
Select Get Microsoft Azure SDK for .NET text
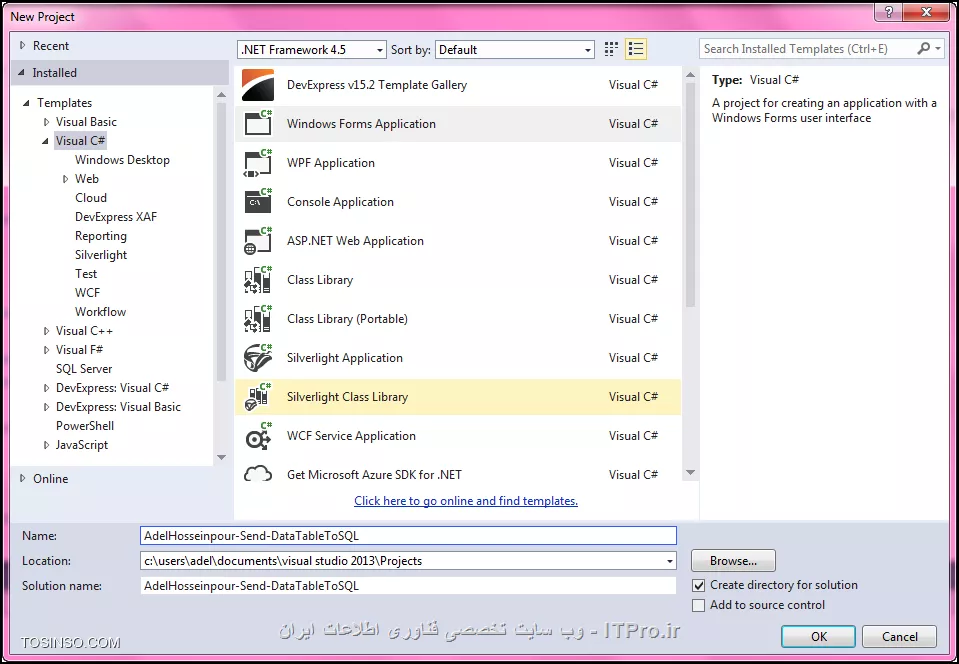[374, 474]
